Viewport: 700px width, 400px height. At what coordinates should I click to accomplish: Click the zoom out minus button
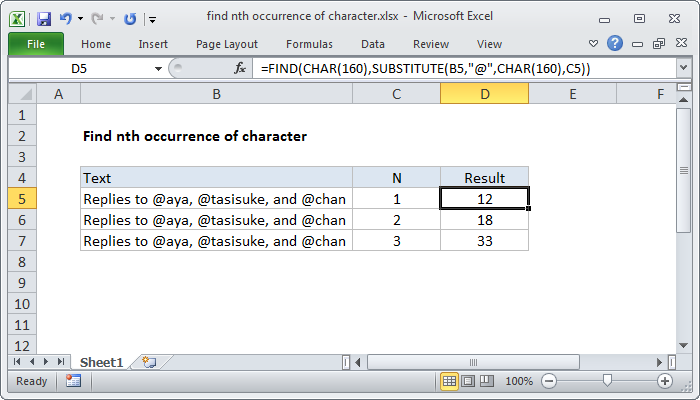point(548,381)
